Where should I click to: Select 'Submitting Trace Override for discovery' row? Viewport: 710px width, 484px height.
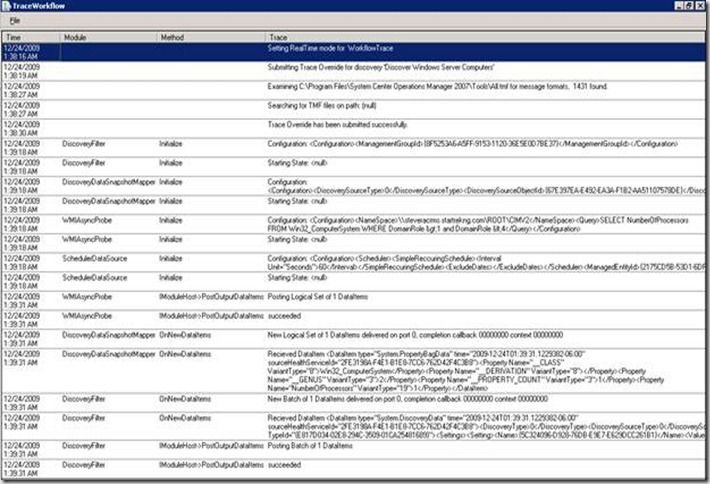point(353,72)
